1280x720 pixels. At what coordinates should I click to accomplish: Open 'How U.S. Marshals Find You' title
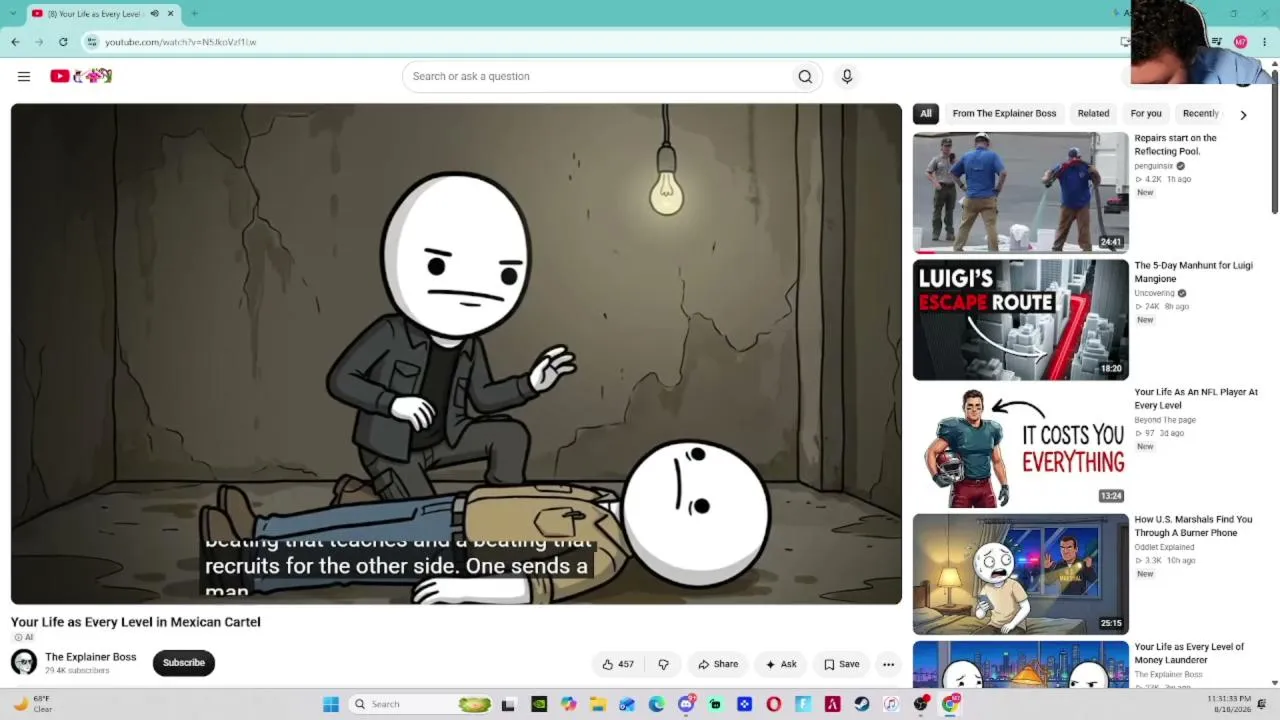pos(1193,526)
